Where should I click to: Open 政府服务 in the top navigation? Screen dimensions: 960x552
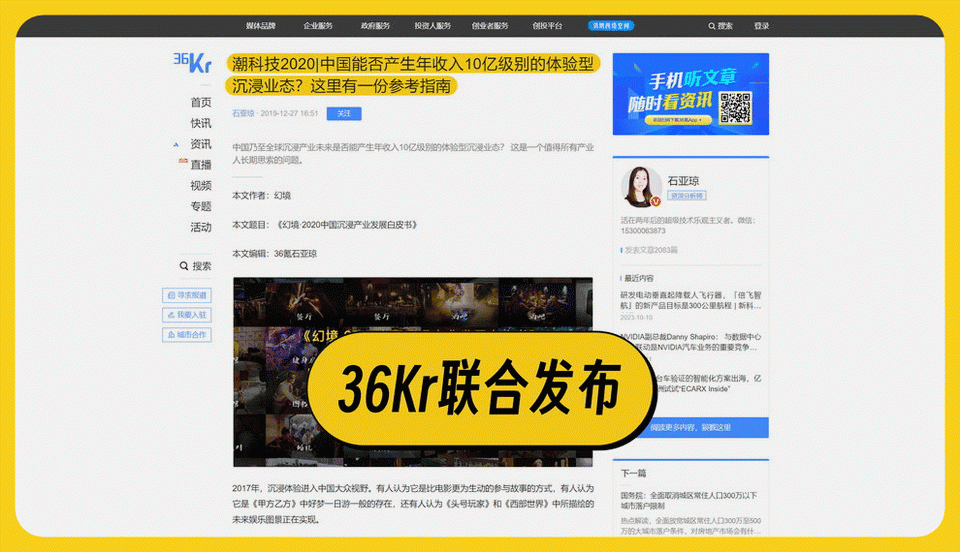tap(375, 26)
